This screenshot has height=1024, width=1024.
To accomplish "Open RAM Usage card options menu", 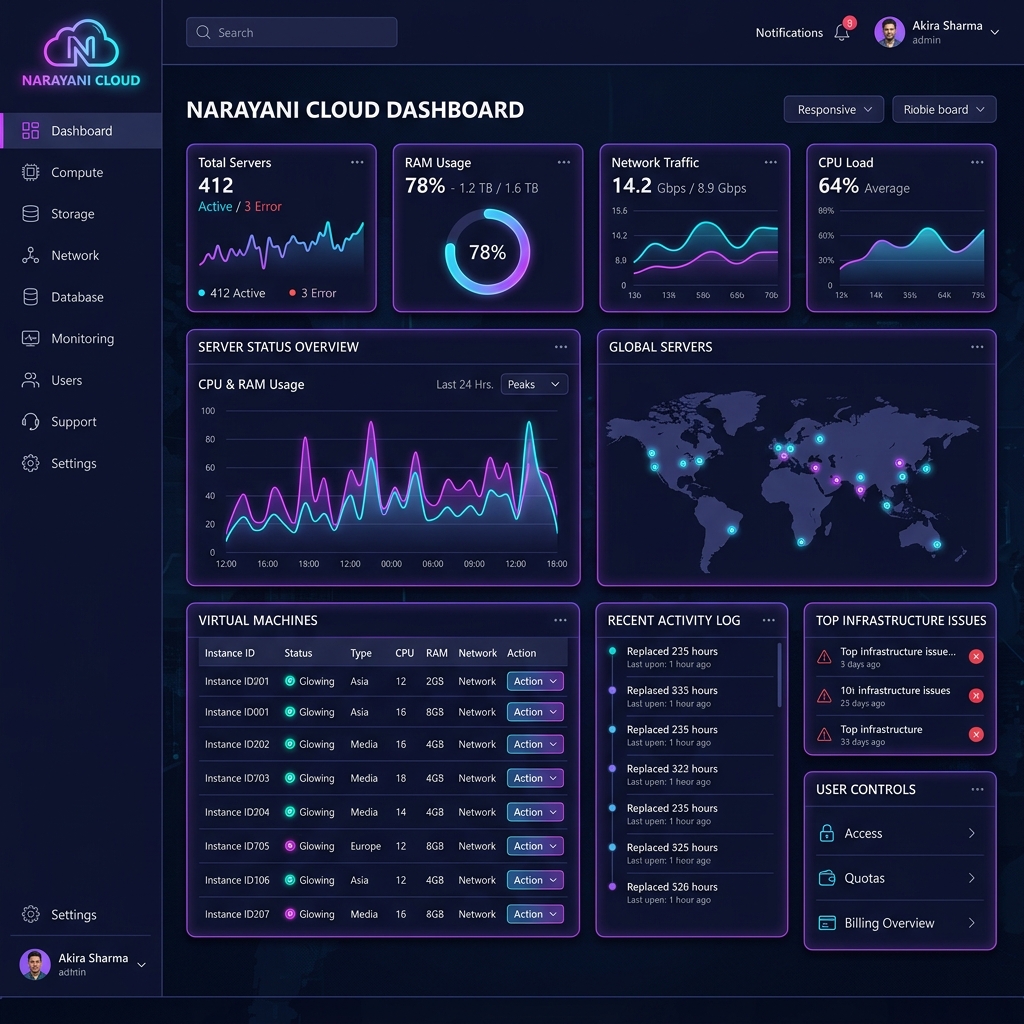I will (x=564, y=162).
